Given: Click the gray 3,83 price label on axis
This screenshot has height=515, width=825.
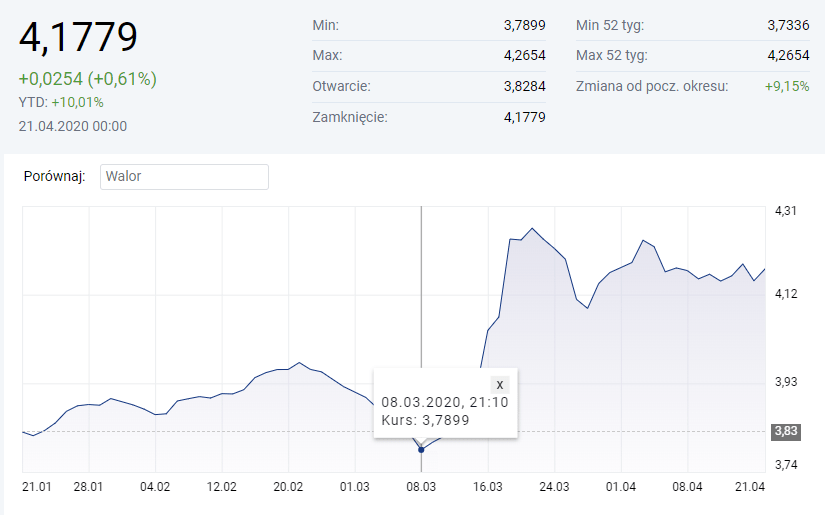Looking at the screenshot, I should click(784, 431).
